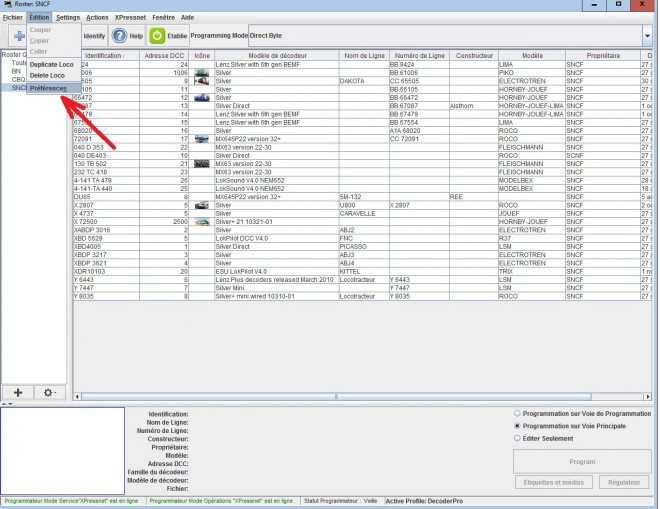This screenshot has width=660, height=509.
Task: Open the Fenêtre menu
Action: point(163,18)
